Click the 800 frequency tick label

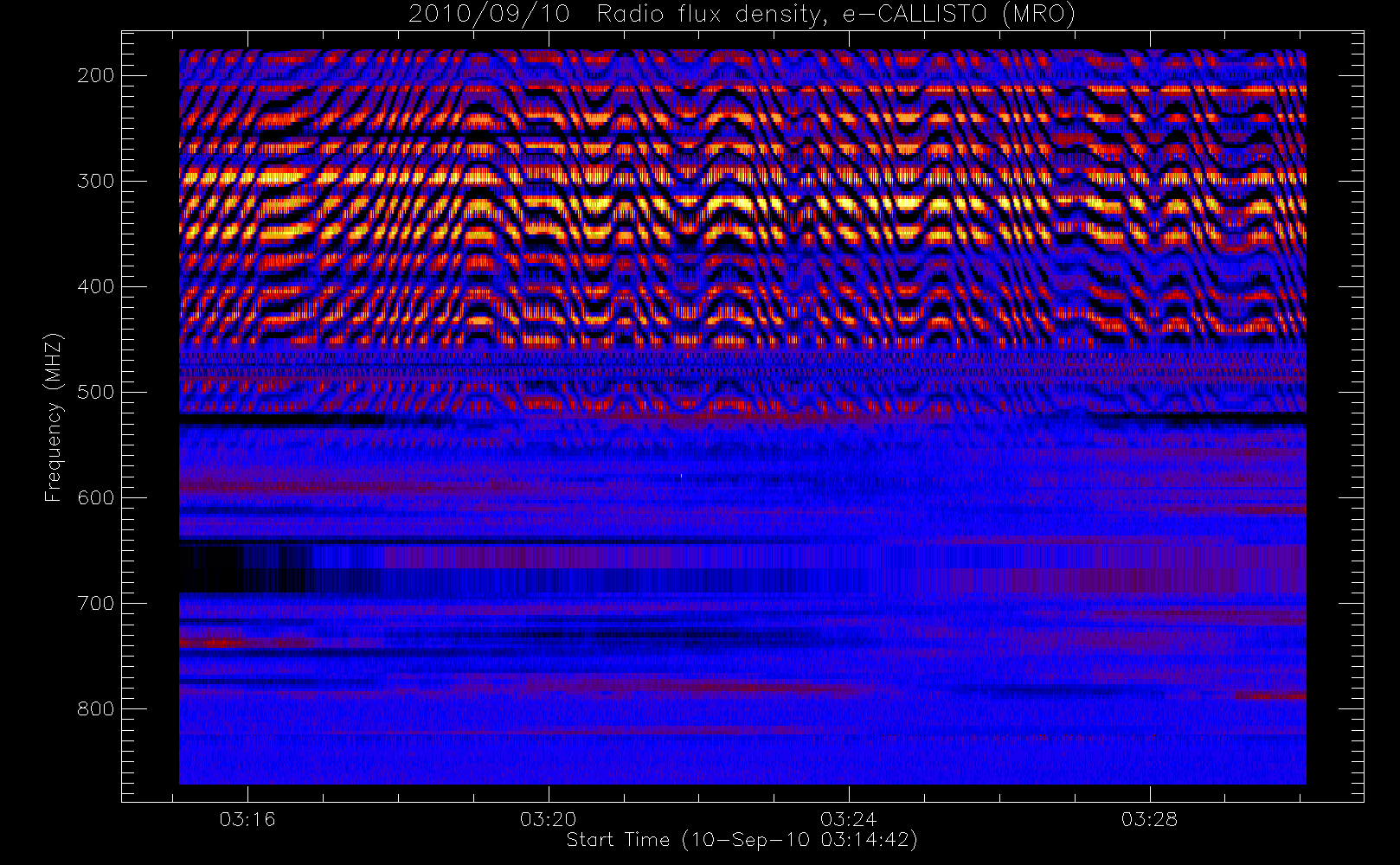(x=95, y=708)
